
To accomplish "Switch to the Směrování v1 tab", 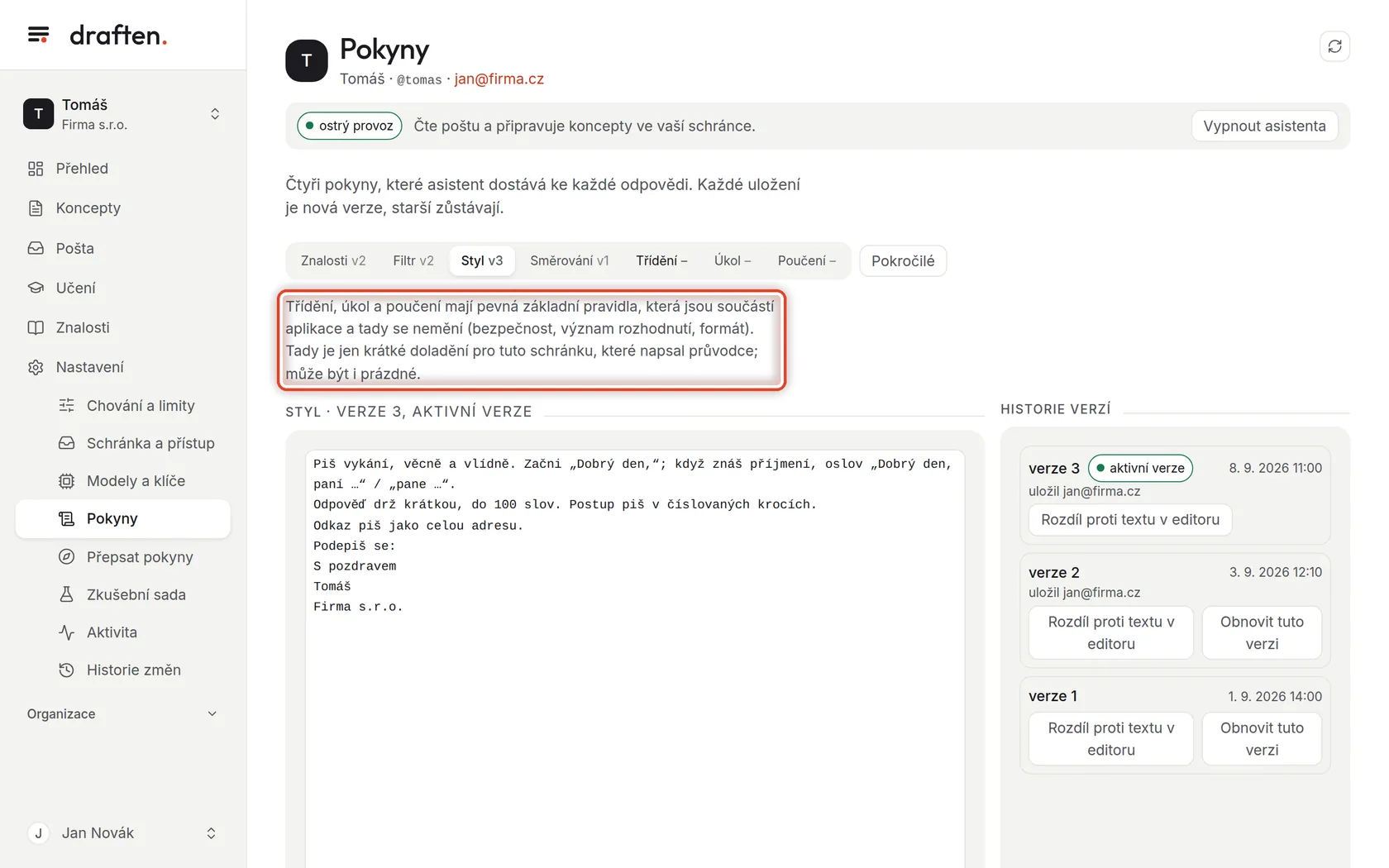I will pyautogui.click(x=569, y=260).
